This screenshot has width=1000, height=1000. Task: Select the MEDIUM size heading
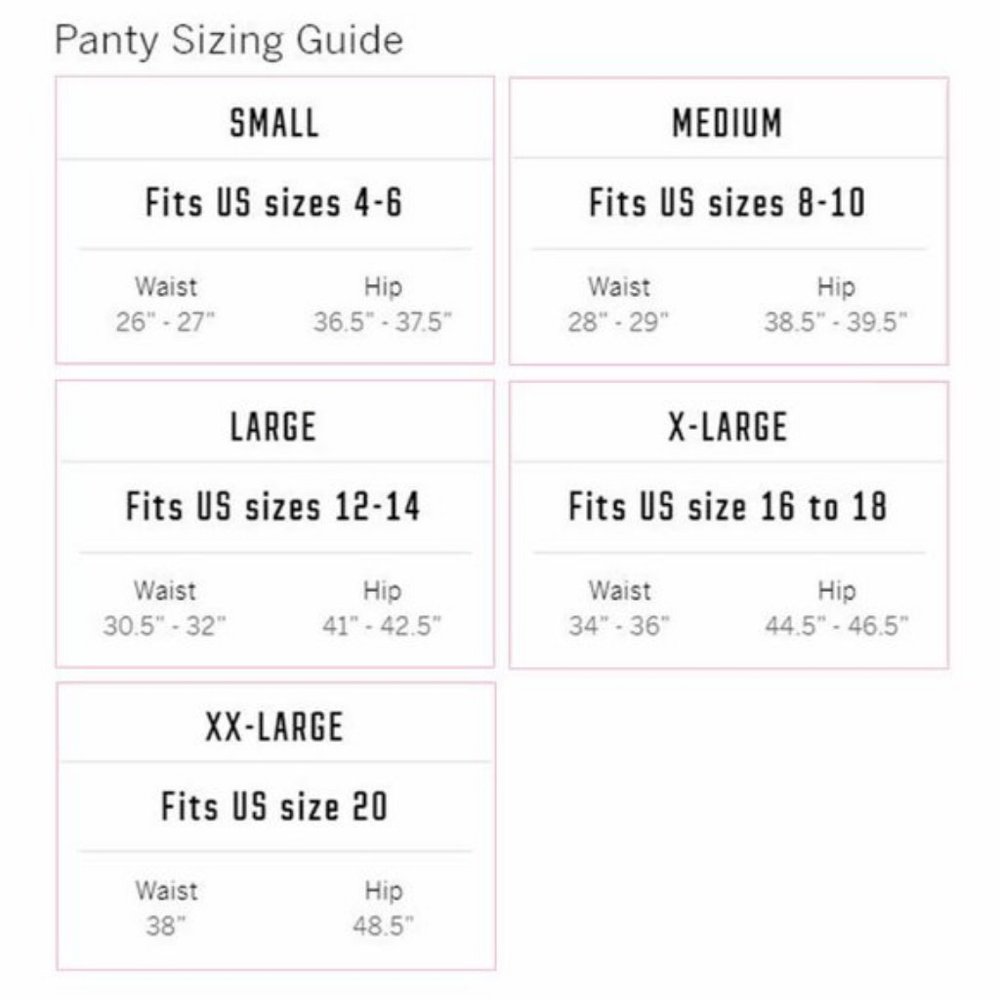(x=727, y=124)
